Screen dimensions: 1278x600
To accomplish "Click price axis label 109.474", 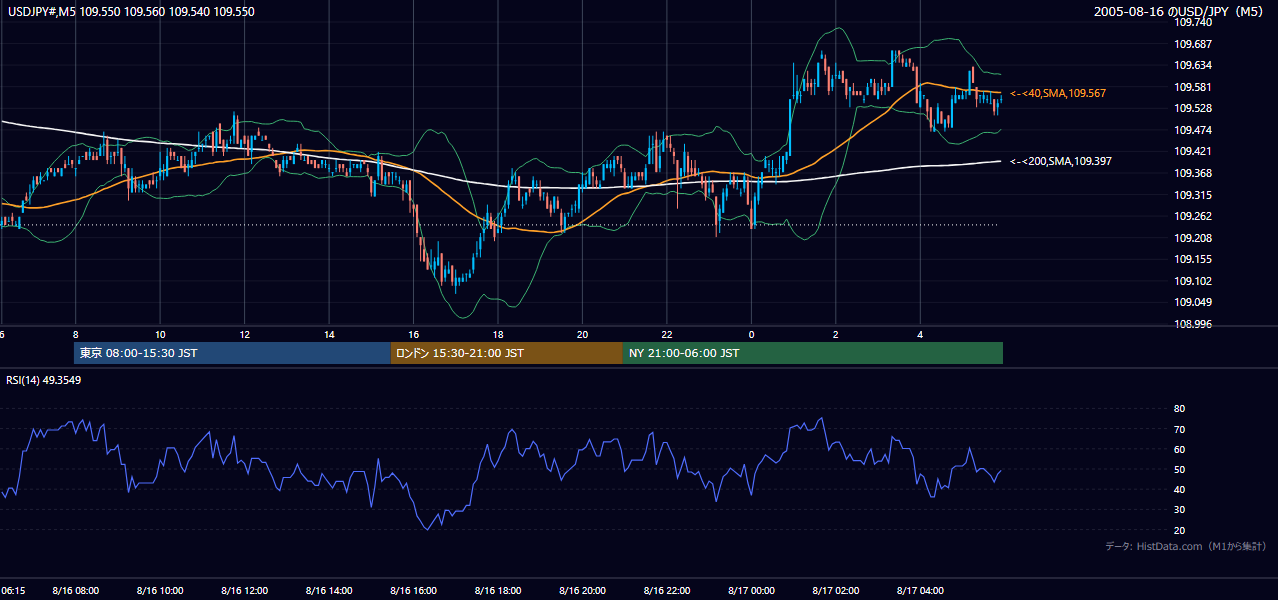I will (x=1192, y=130).
